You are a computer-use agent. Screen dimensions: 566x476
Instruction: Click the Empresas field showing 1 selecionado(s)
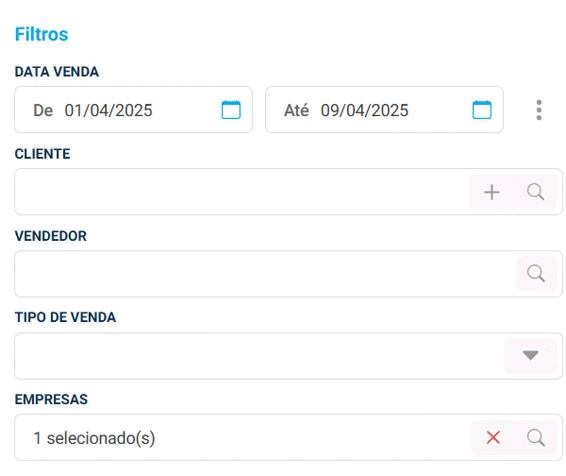(x=243, y=438)
